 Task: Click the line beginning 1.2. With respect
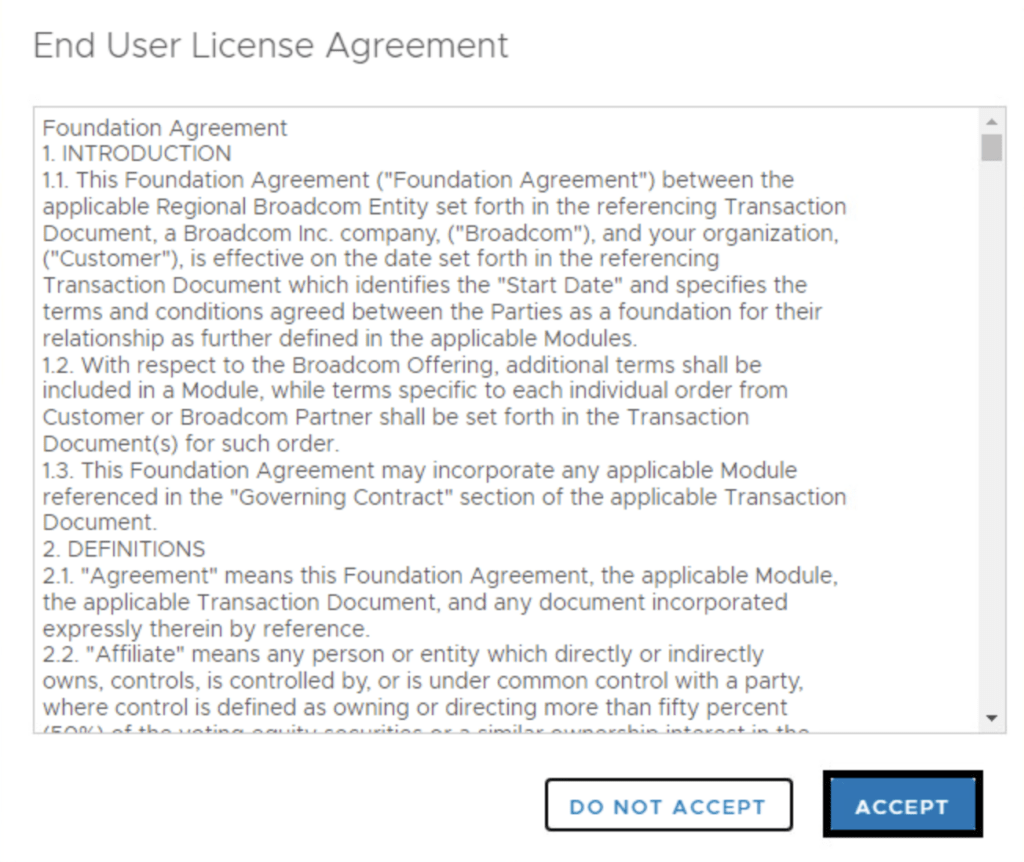(400, 365)
